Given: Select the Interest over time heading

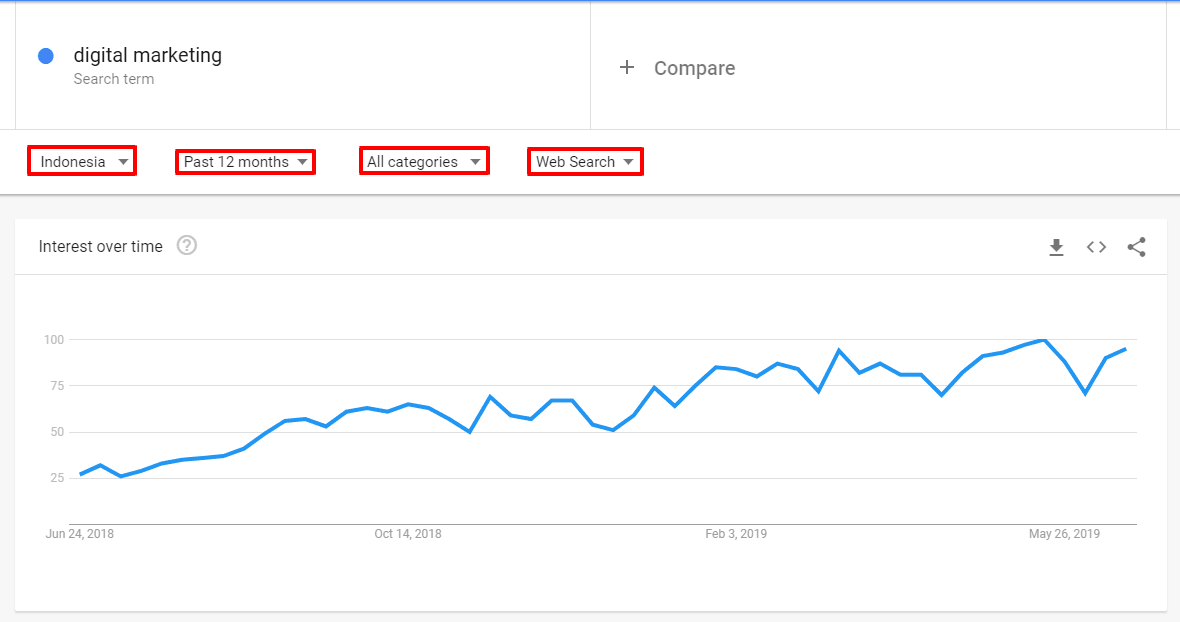Looking at the screenshot, I should coord(100,246).
